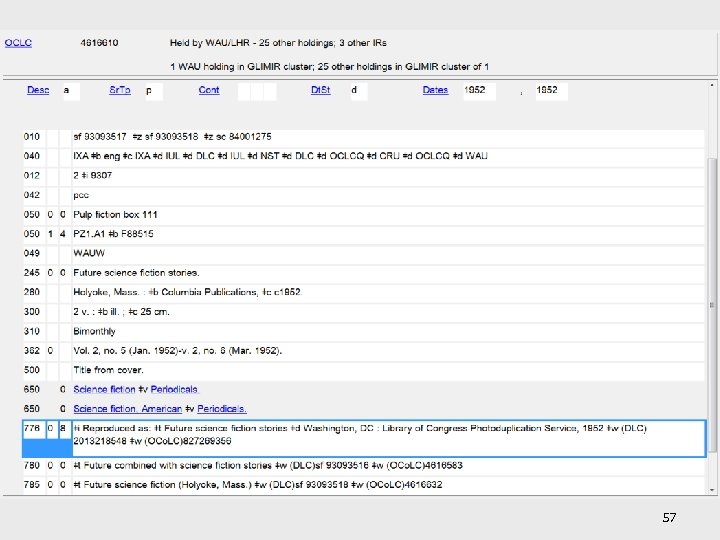Screen dimensions: 720x540
Task: Click the 245 tag number cell
Action: coord(32,273)
